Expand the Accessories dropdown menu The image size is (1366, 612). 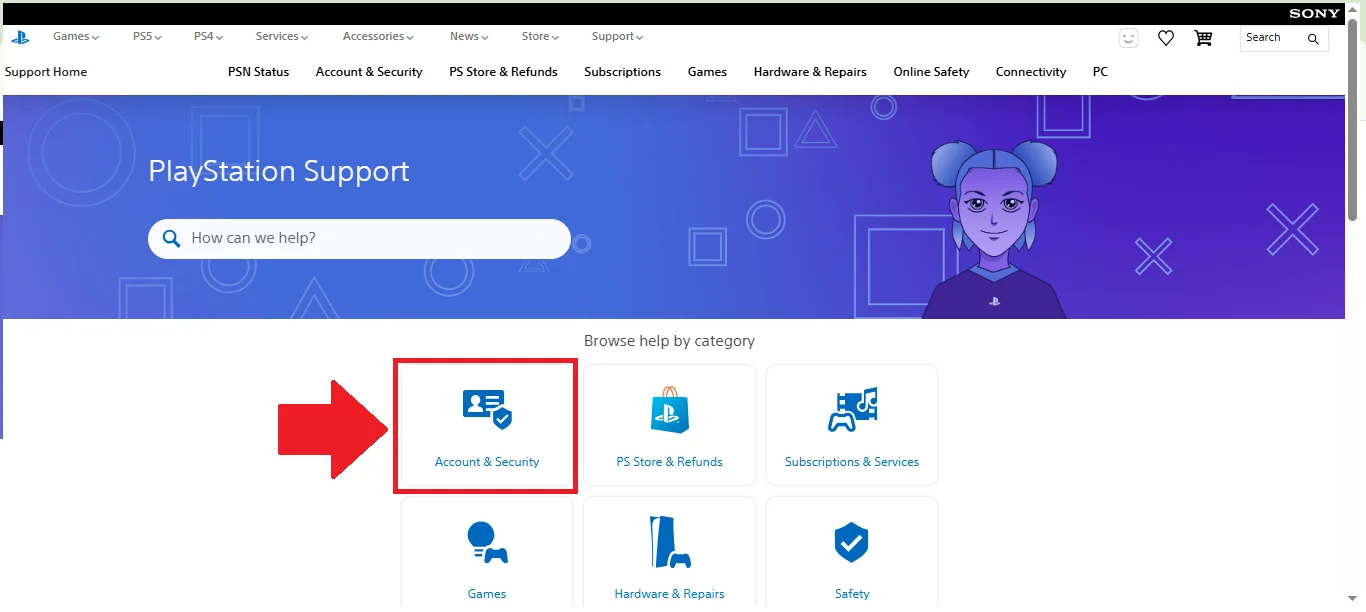pyautogui.click(x=378, y=36)
